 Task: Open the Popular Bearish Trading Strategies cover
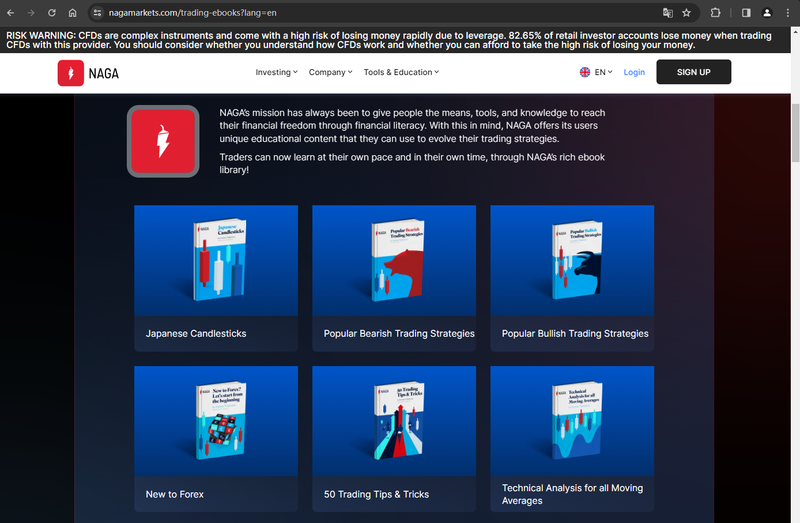(394, 261)
